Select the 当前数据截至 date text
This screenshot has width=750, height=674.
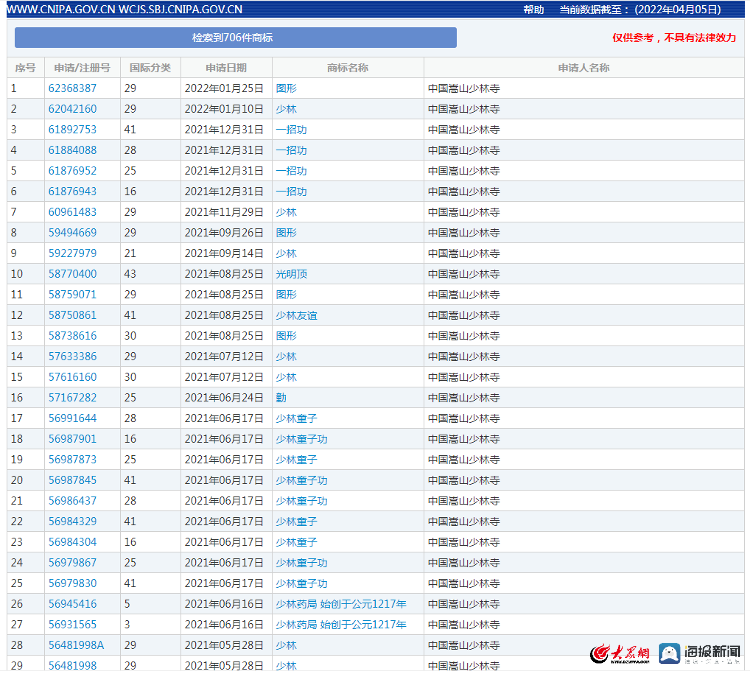point(640,10)
